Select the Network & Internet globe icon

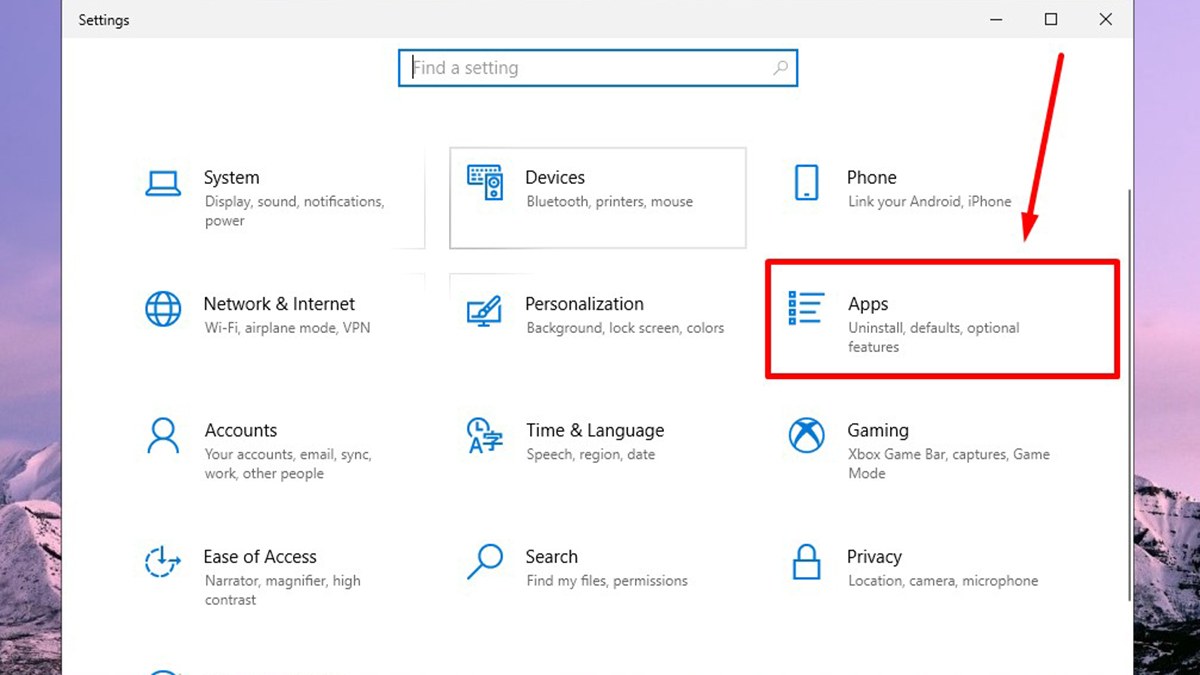(163, 309)
